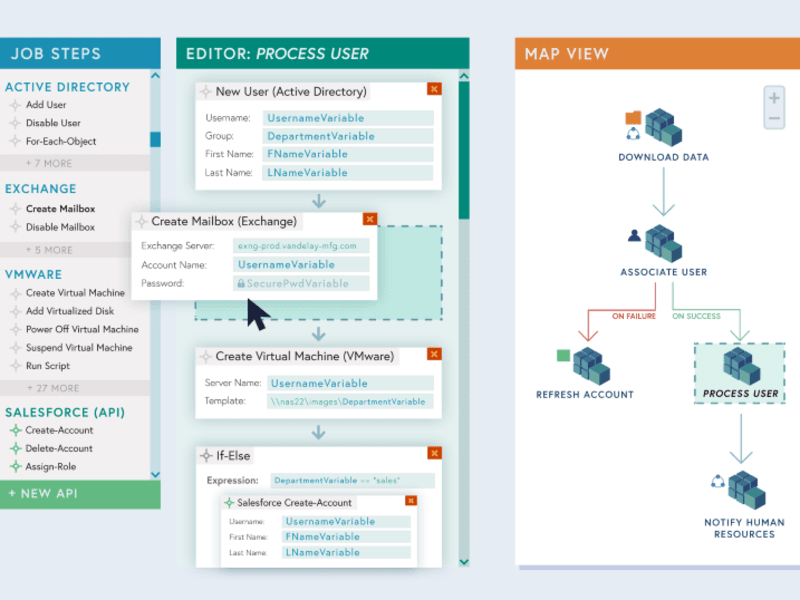Image resolution: width=800 pixels, height=600 pixels.
Task: Click editor scroll down arrow
Action: coord(464,562)
